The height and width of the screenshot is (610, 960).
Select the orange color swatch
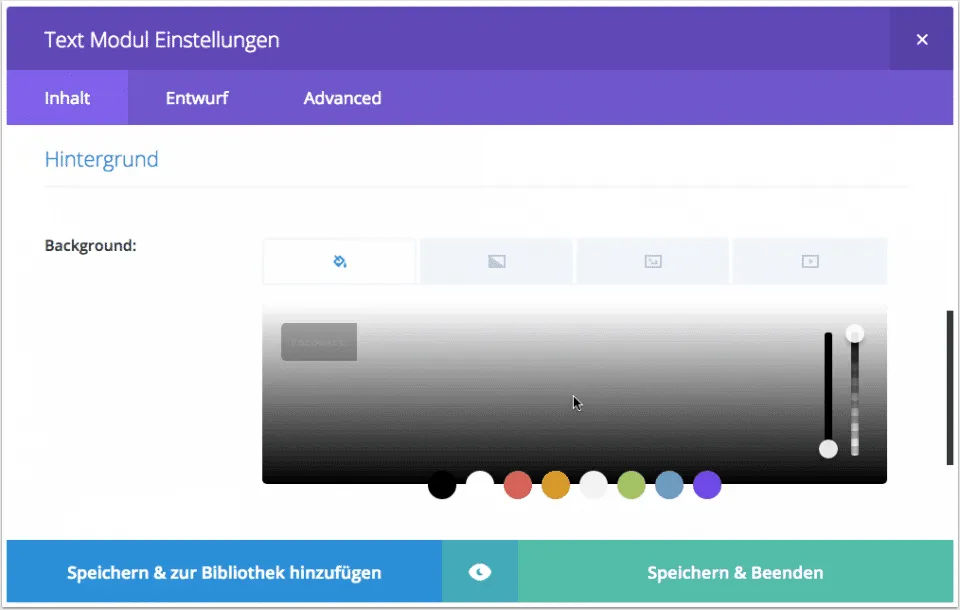[555, 485]
